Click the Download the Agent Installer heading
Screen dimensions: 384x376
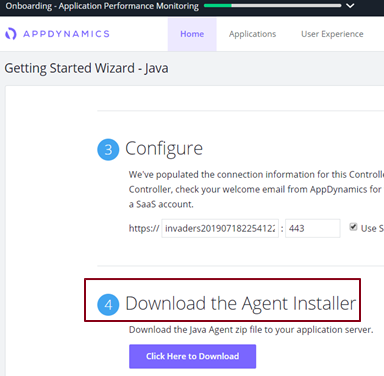tap(241, 304)
